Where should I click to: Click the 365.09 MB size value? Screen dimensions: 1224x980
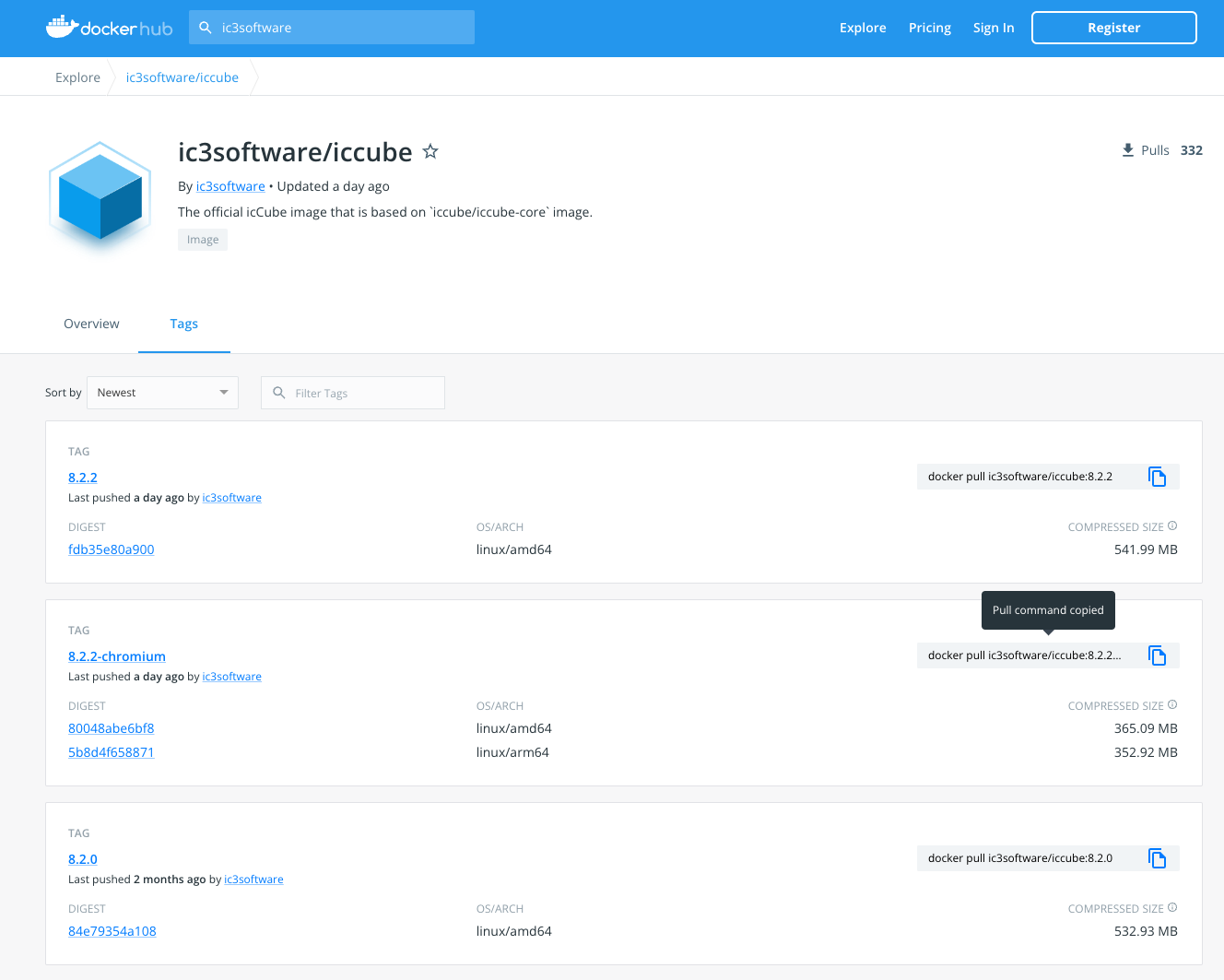click(x=1146, y=728)
